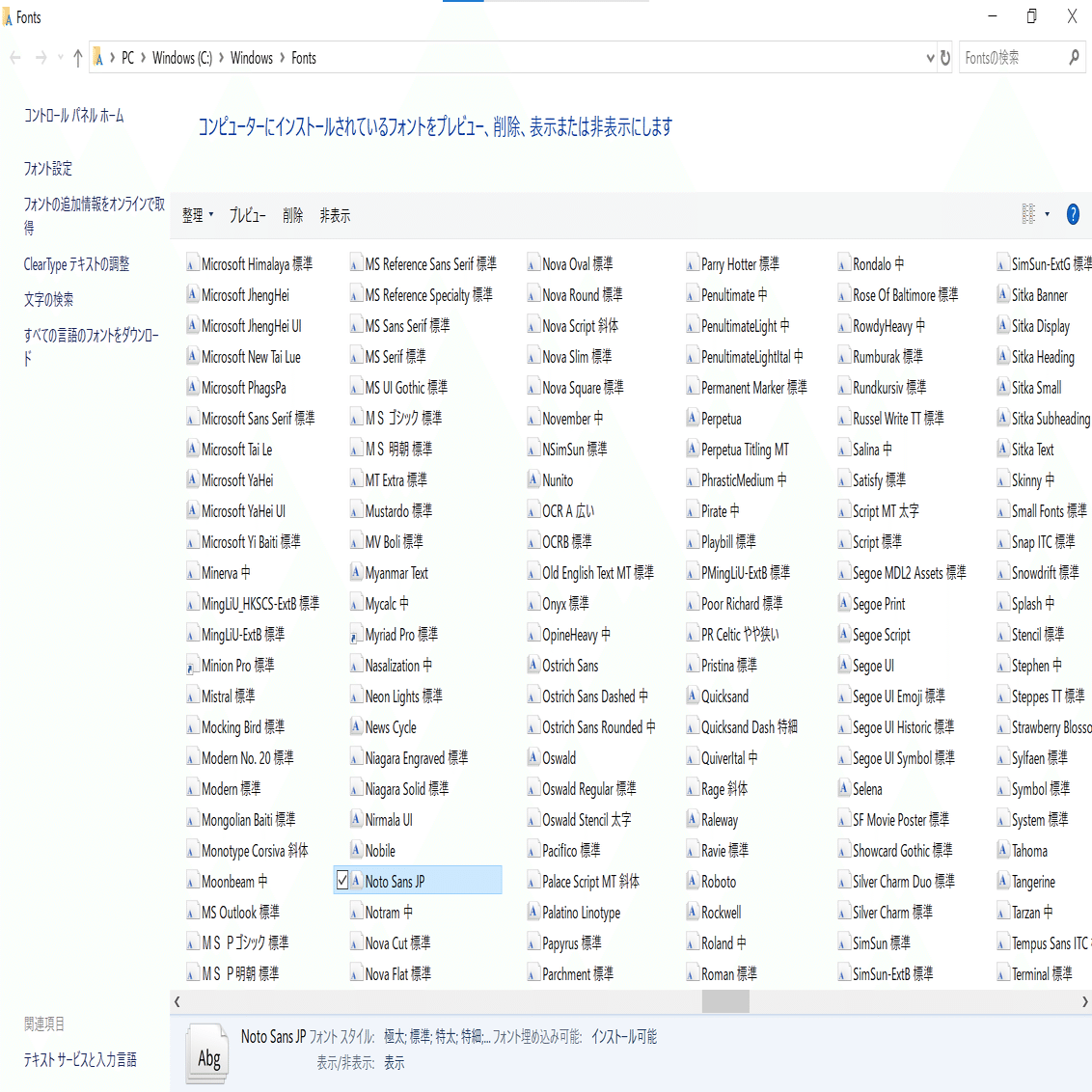Image resolution: width=1092 pixels, height=1092 pixels.
Task: Select the Palatino Linotype font icon
Action: 533,912
